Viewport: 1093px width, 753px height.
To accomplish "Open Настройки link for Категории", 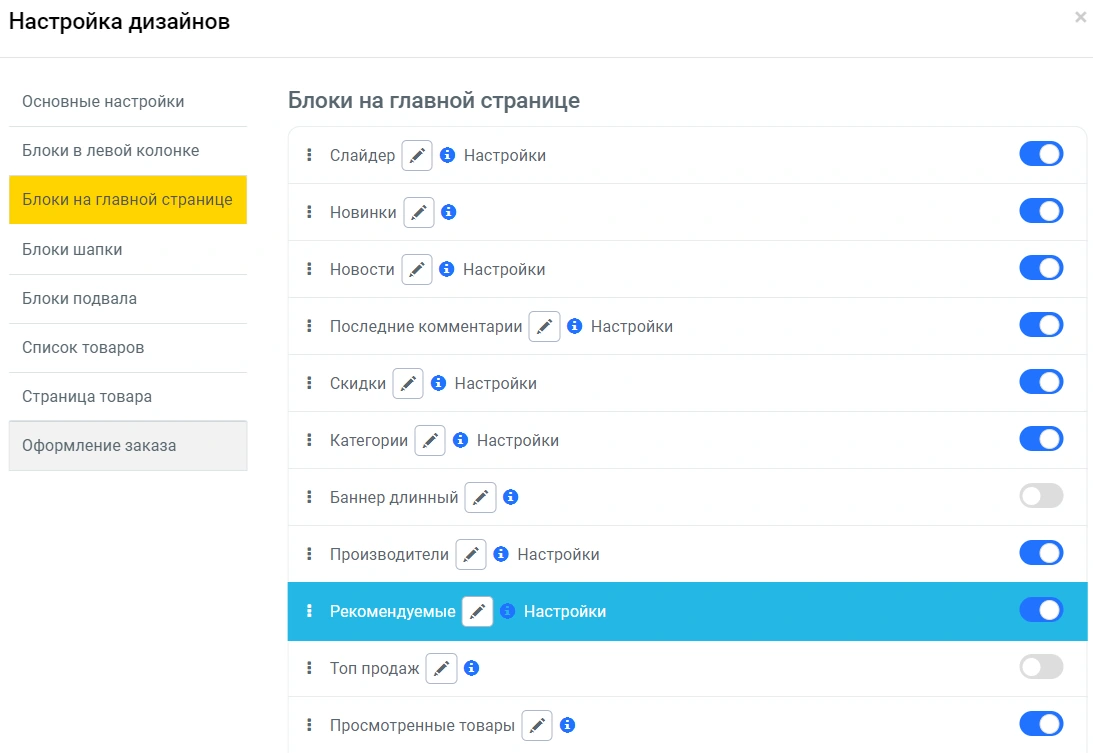I will [517, 441].
